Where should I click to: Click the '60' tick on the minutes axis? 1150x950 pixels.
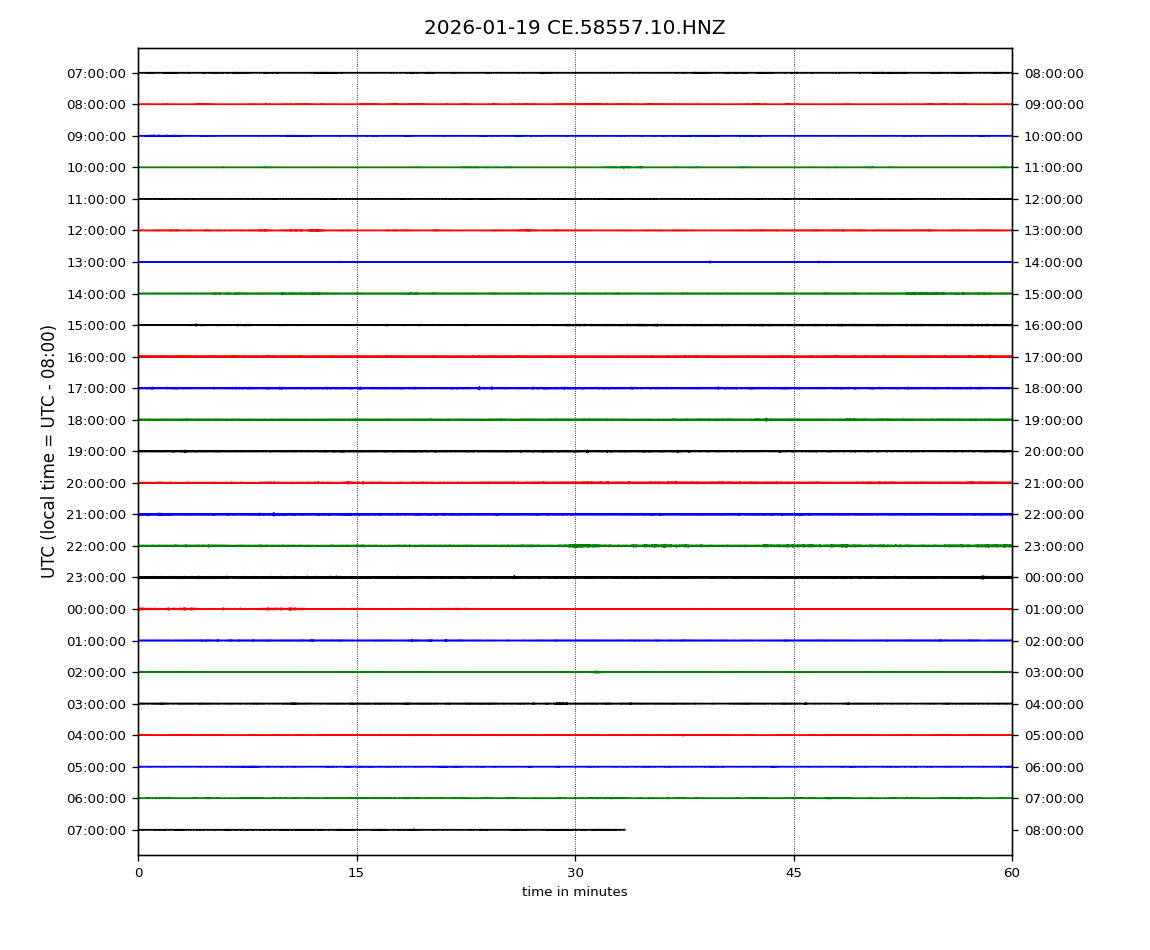1012,873
